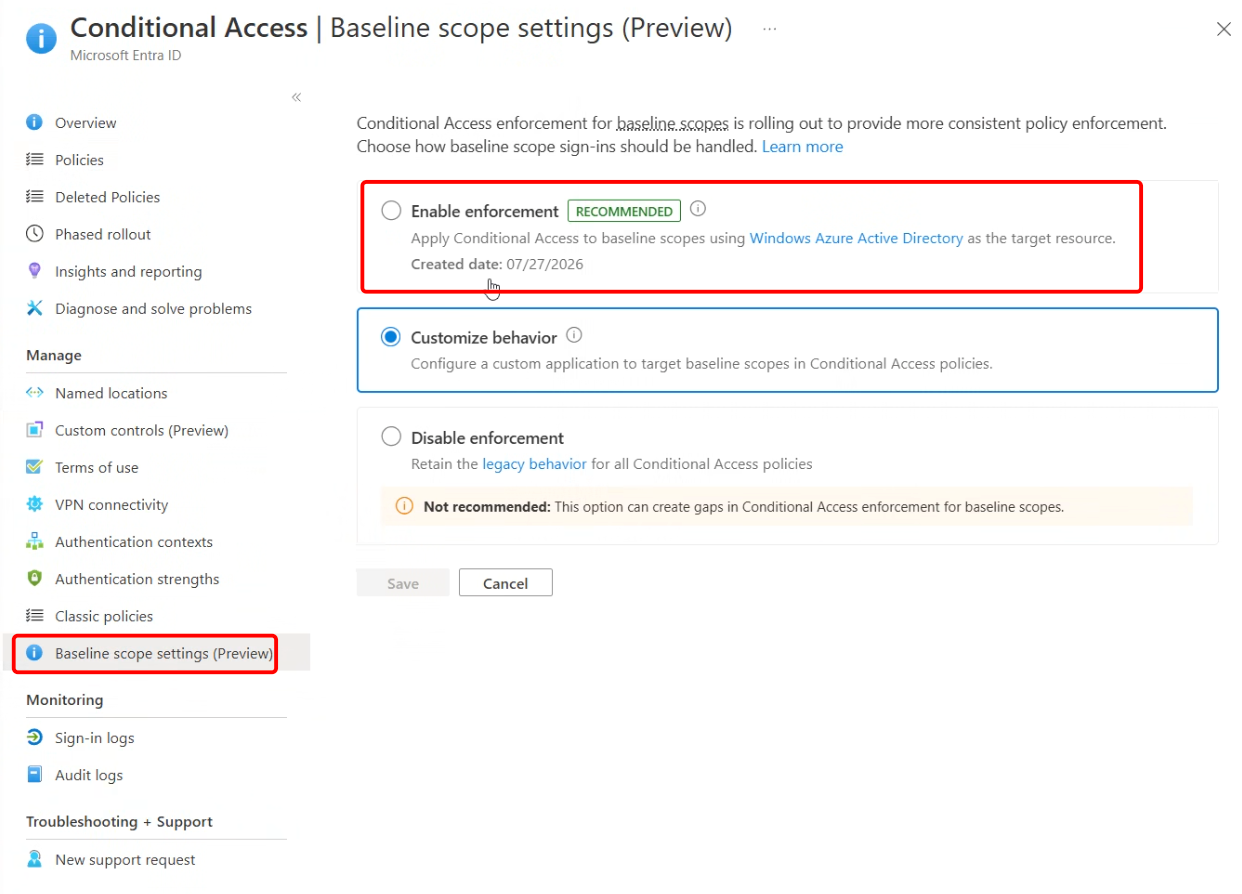Follow the Learn more link

[x=802, y=146]
